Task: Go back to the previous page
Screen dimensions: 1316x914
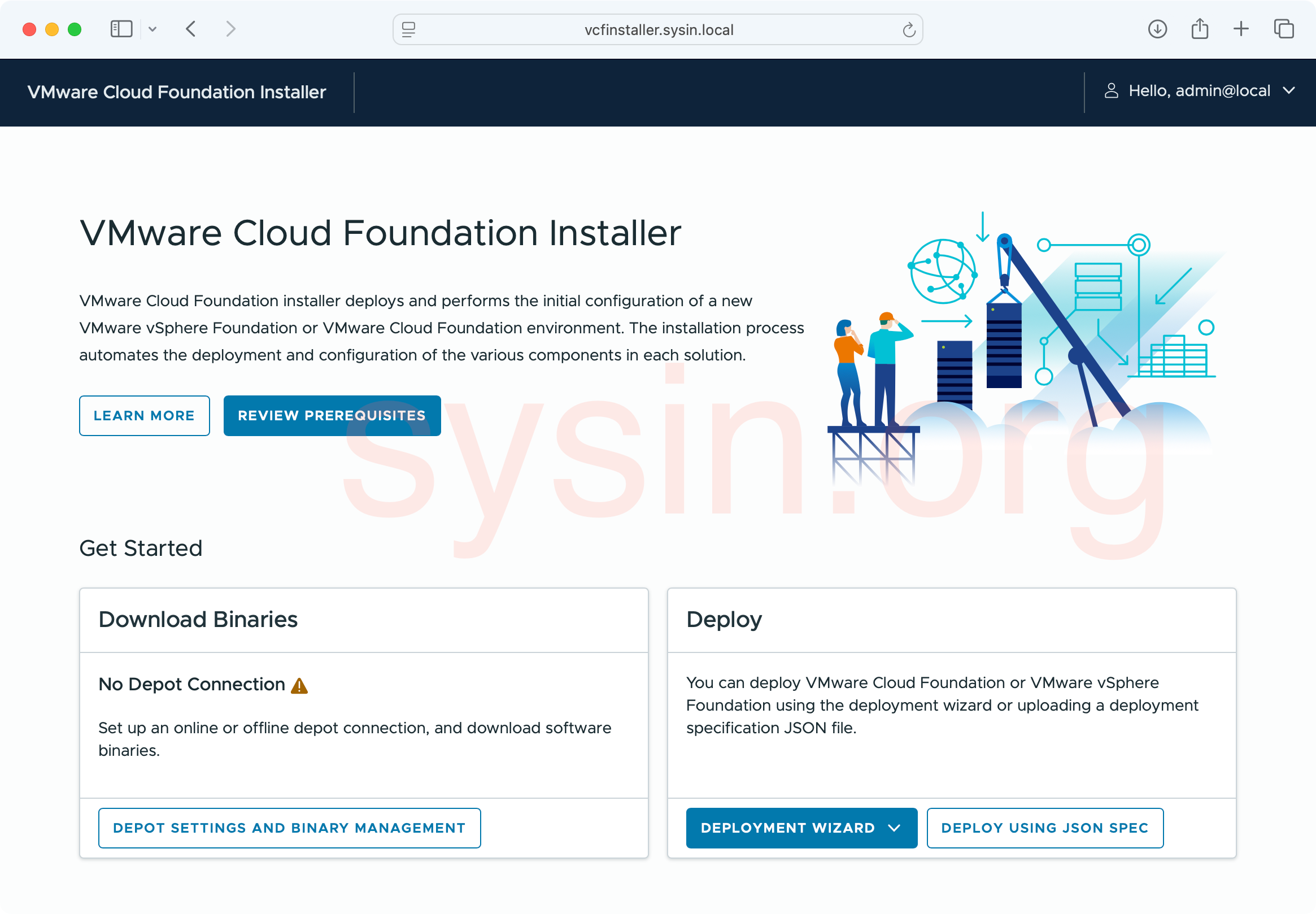Action: [191, 29]
